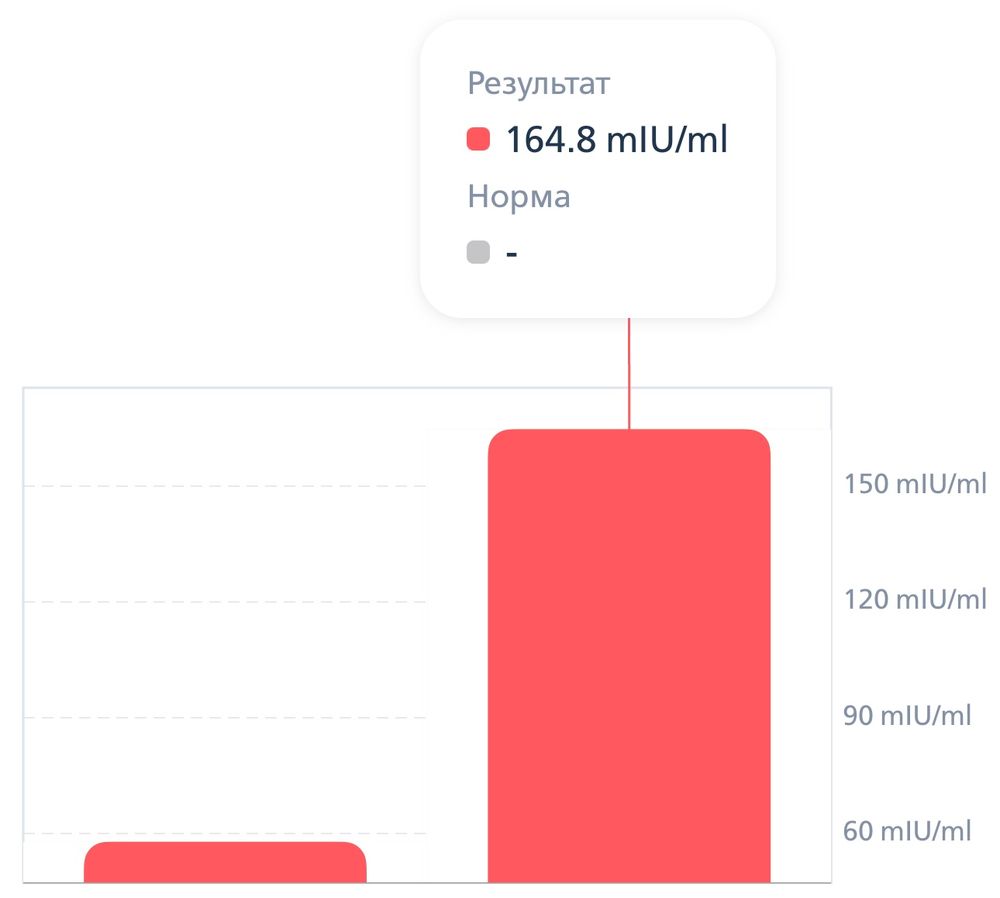Click the Результат label in the tooltip
The width and height of the screenshot is (1000, 898).
click(x=538, y=84)
